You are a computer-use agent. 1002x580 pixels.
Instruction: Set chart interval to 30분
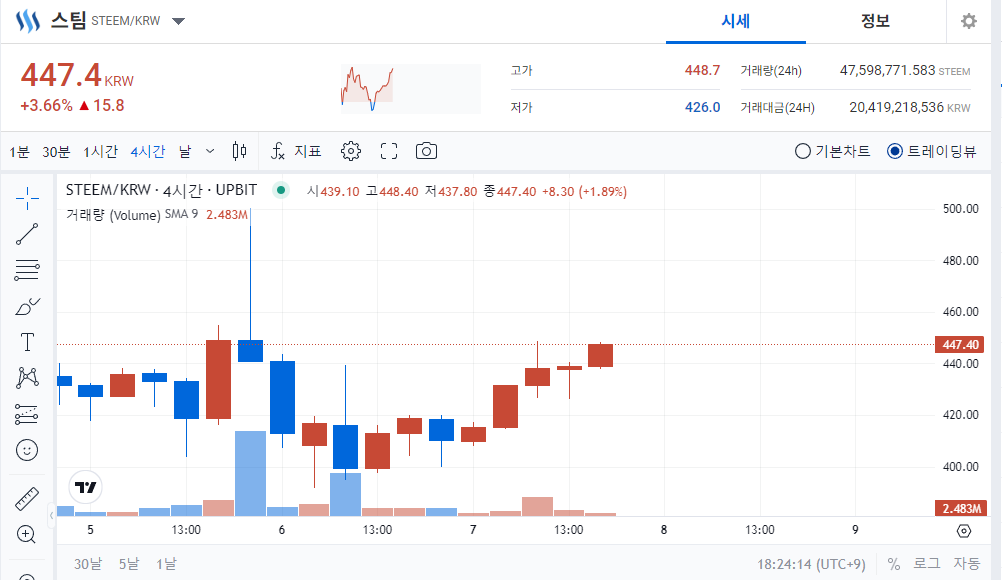[x=56, y=151]
